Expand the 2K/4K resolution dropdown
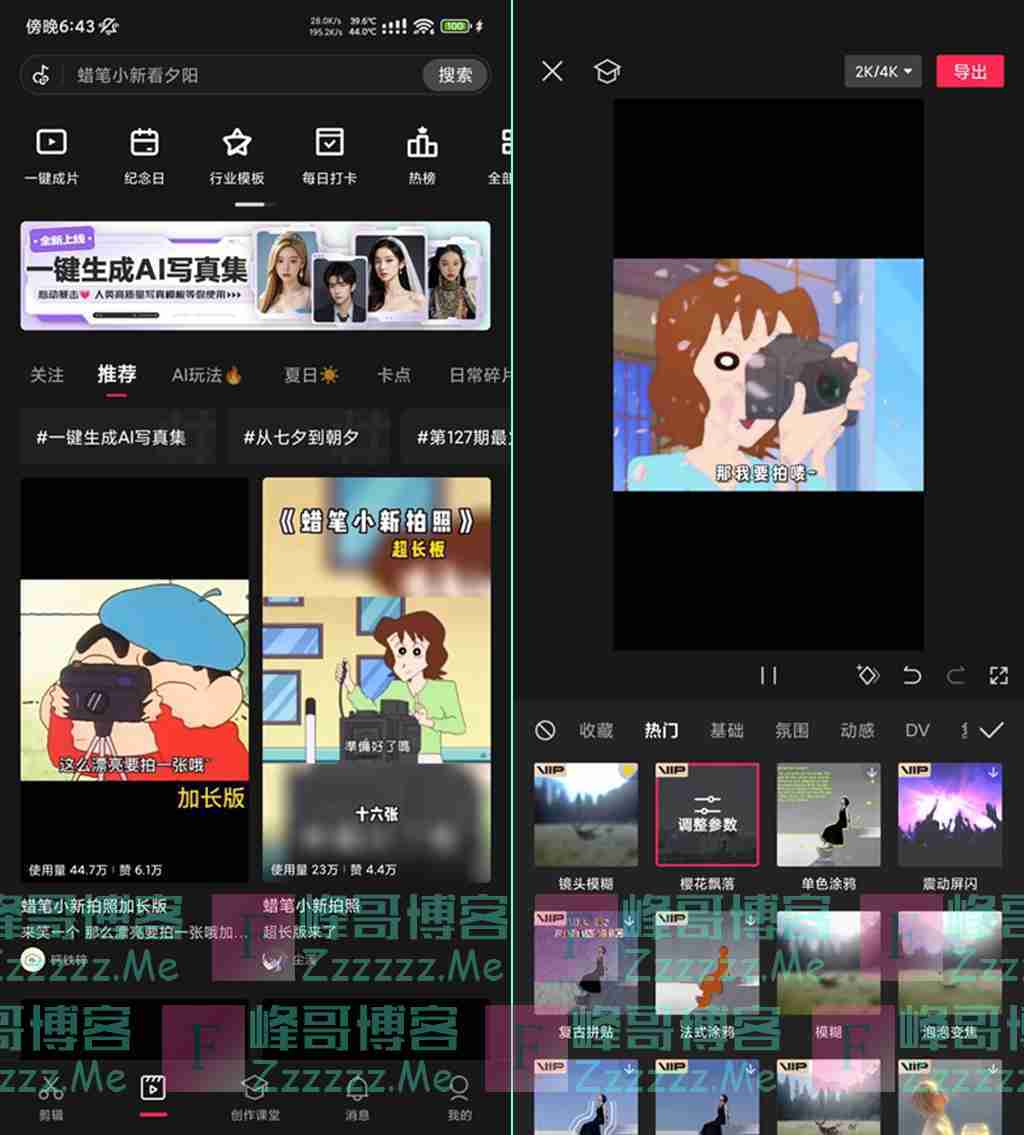This screenshot has height=1135, width=1024. (x=882, y=71)
